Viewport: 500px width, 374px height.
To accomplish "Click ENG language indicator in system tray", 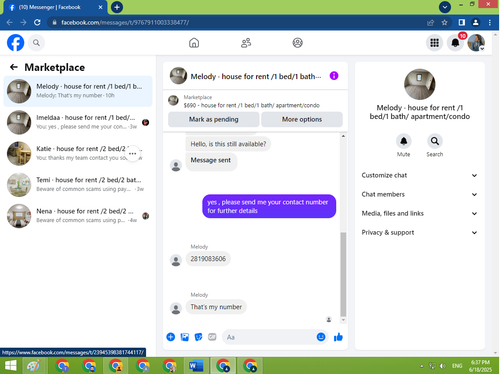I will coord(457,366).
